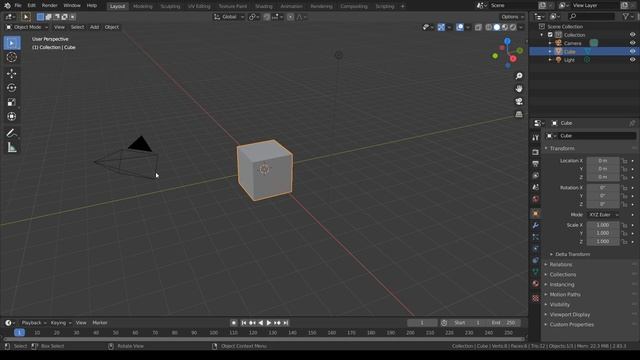Select the Rotate tool
The width and height of the screenshot is (640, 360).
(x=12, y=88)
